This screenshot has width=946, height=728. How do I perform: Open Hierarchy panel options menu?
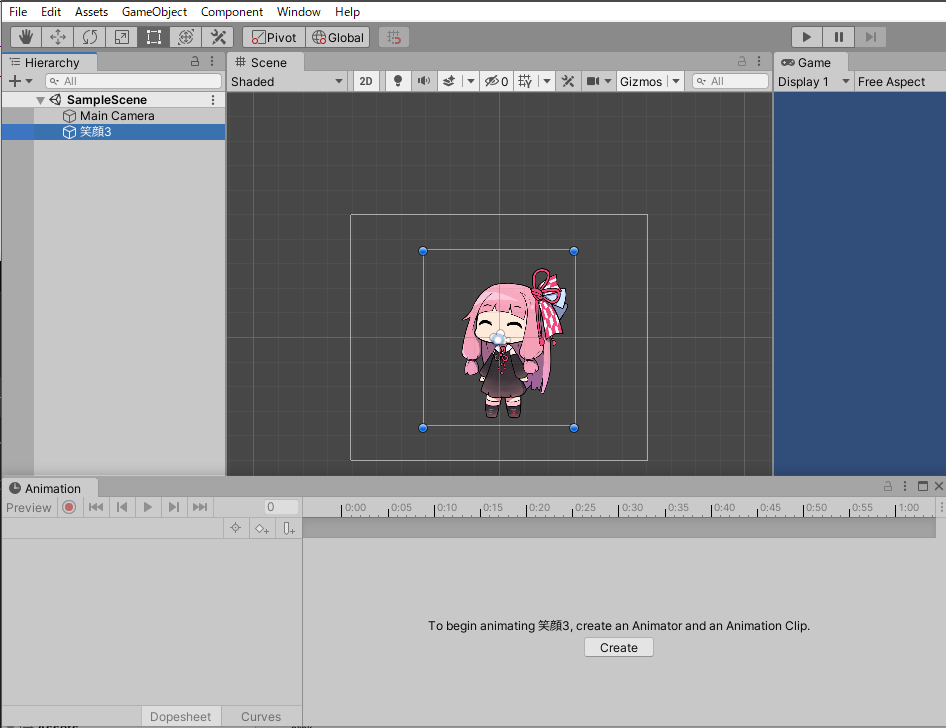[212, 62]
